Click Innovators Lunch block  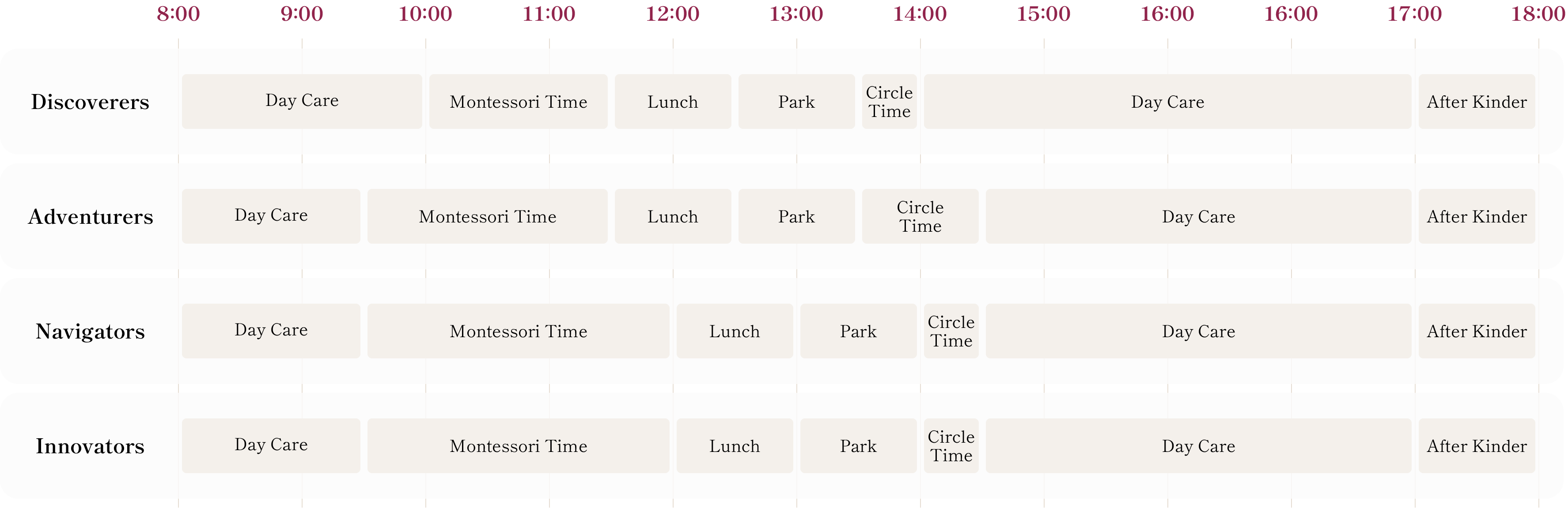735,446
